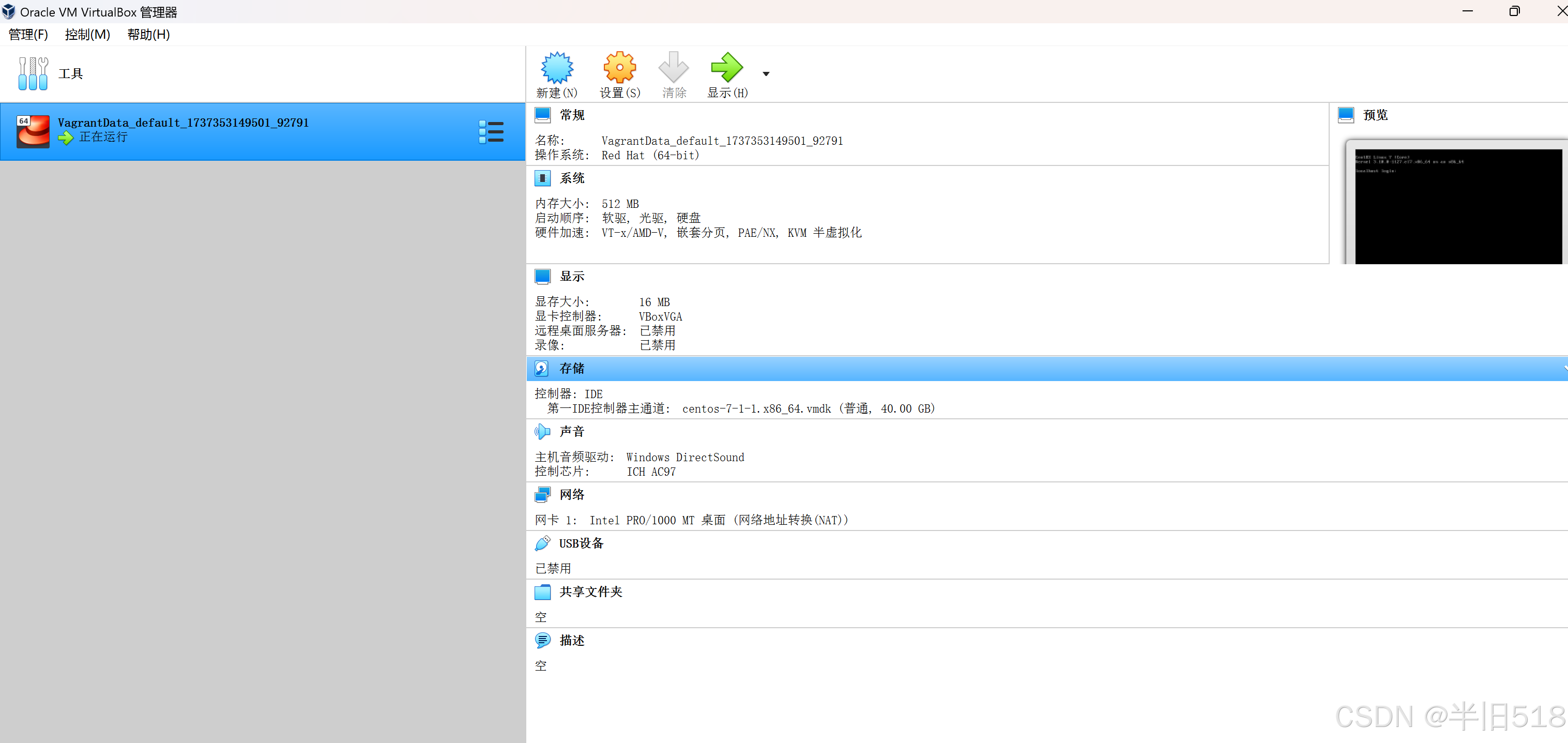Open the 网络 section heading link
The image size is (1568, 743).
pos(572,494)
